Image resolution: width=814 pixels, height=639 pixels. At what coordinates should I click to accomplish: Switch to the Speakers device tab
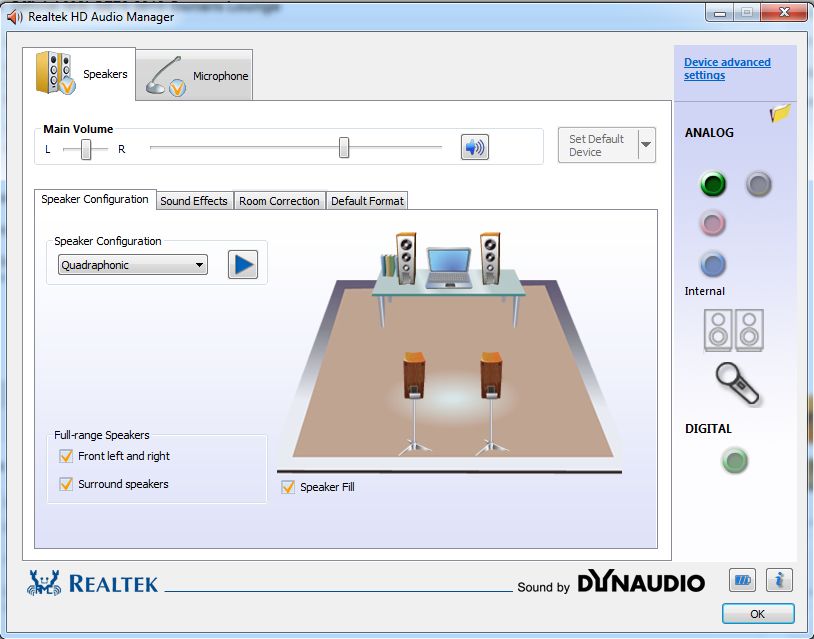(x=79, y=73)
